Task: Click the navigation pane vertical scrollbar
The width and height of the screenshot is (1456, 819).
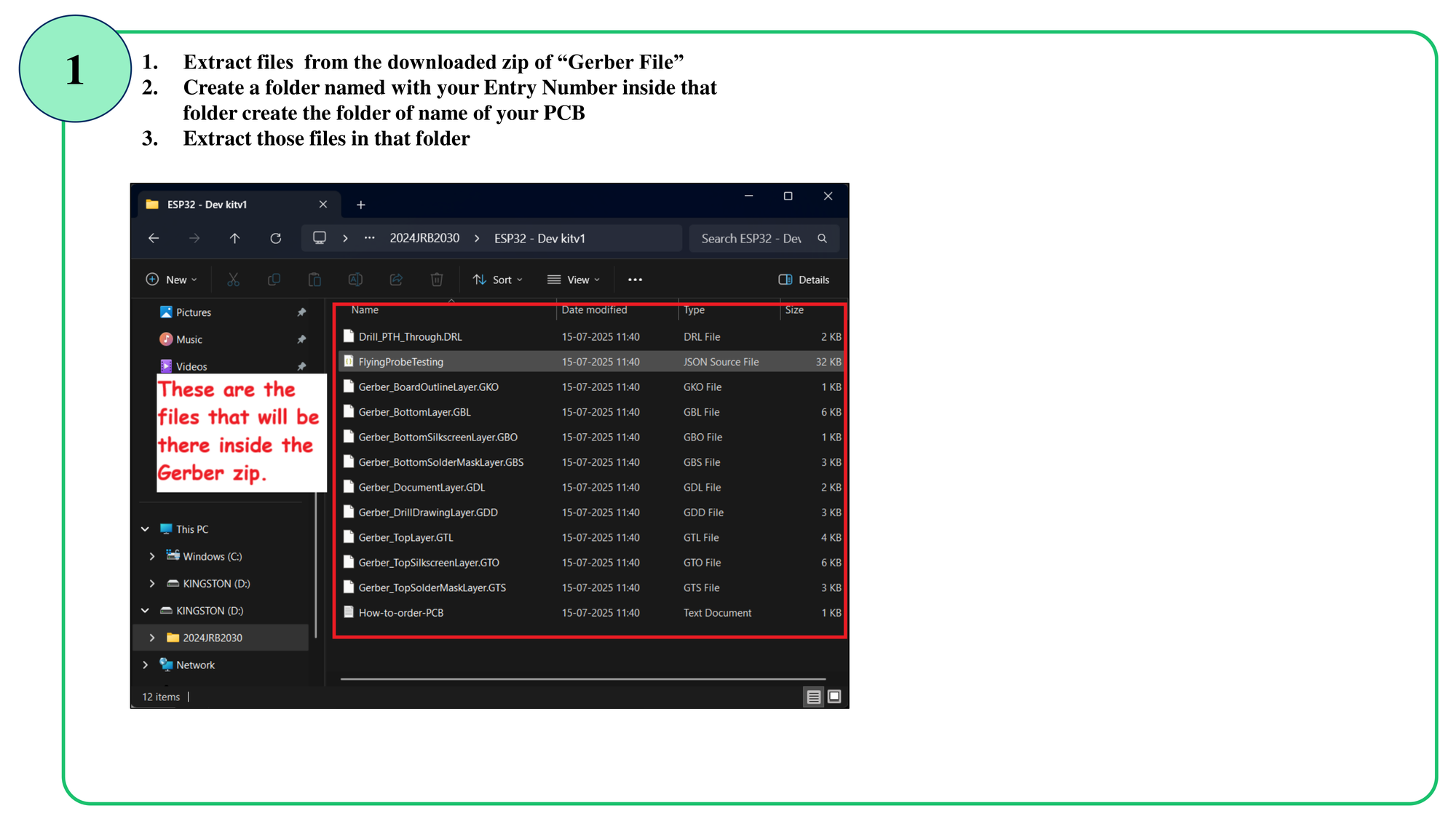Action: coord(316,566)
